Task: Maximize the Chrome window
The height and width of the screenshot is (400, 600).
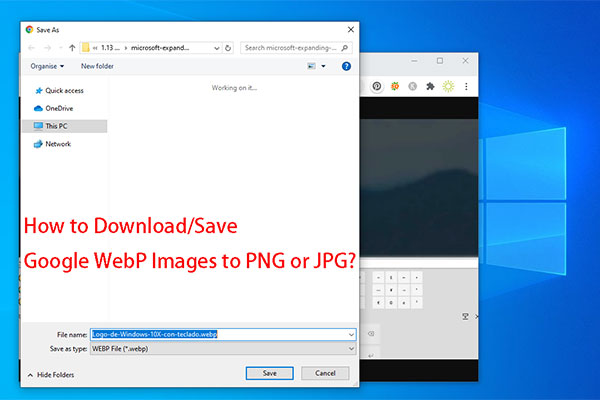Action: [440, 61]
